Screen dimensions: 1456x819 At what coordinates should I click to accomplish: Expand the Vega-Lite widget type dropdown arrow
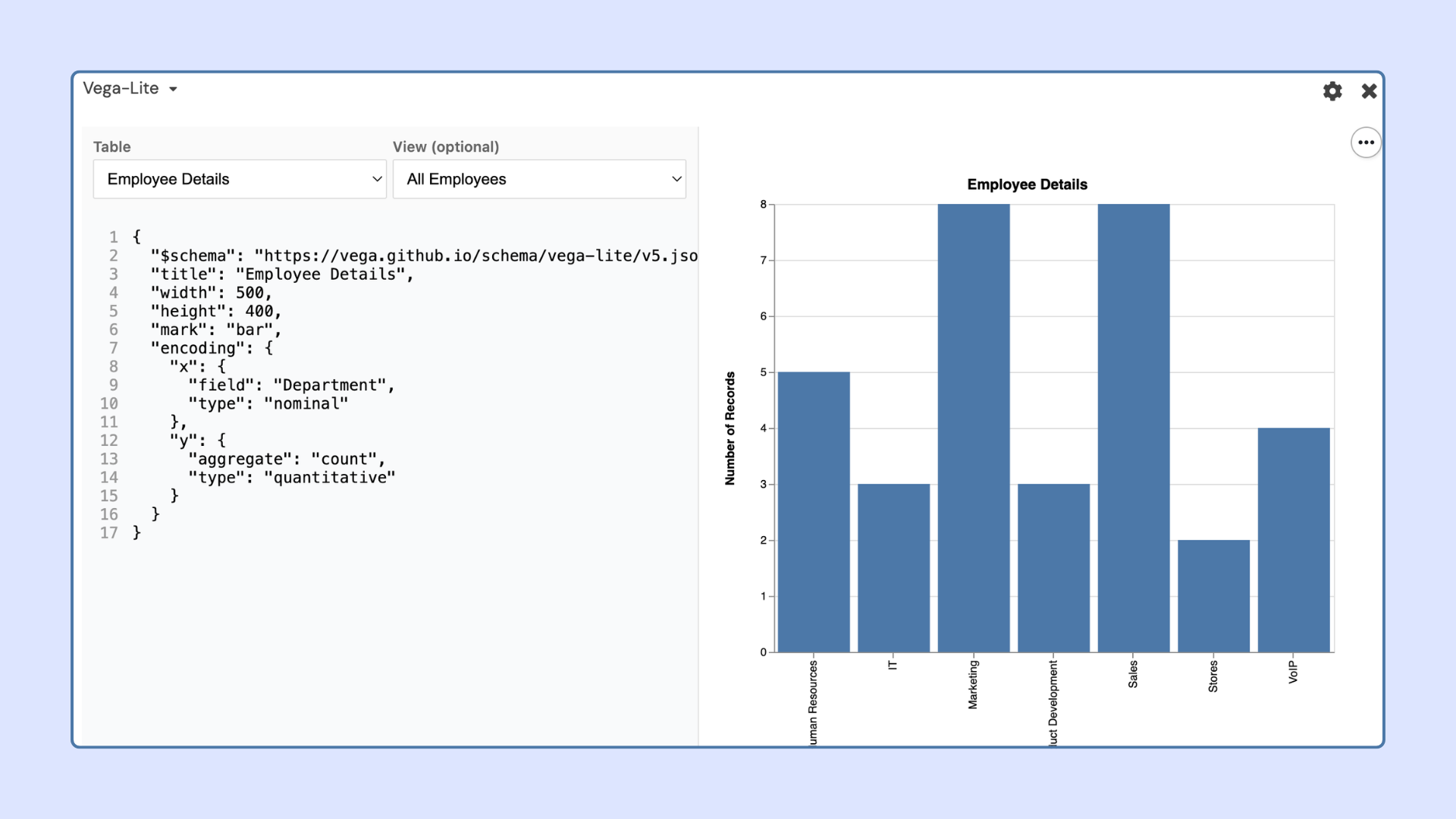coord(173,89)
